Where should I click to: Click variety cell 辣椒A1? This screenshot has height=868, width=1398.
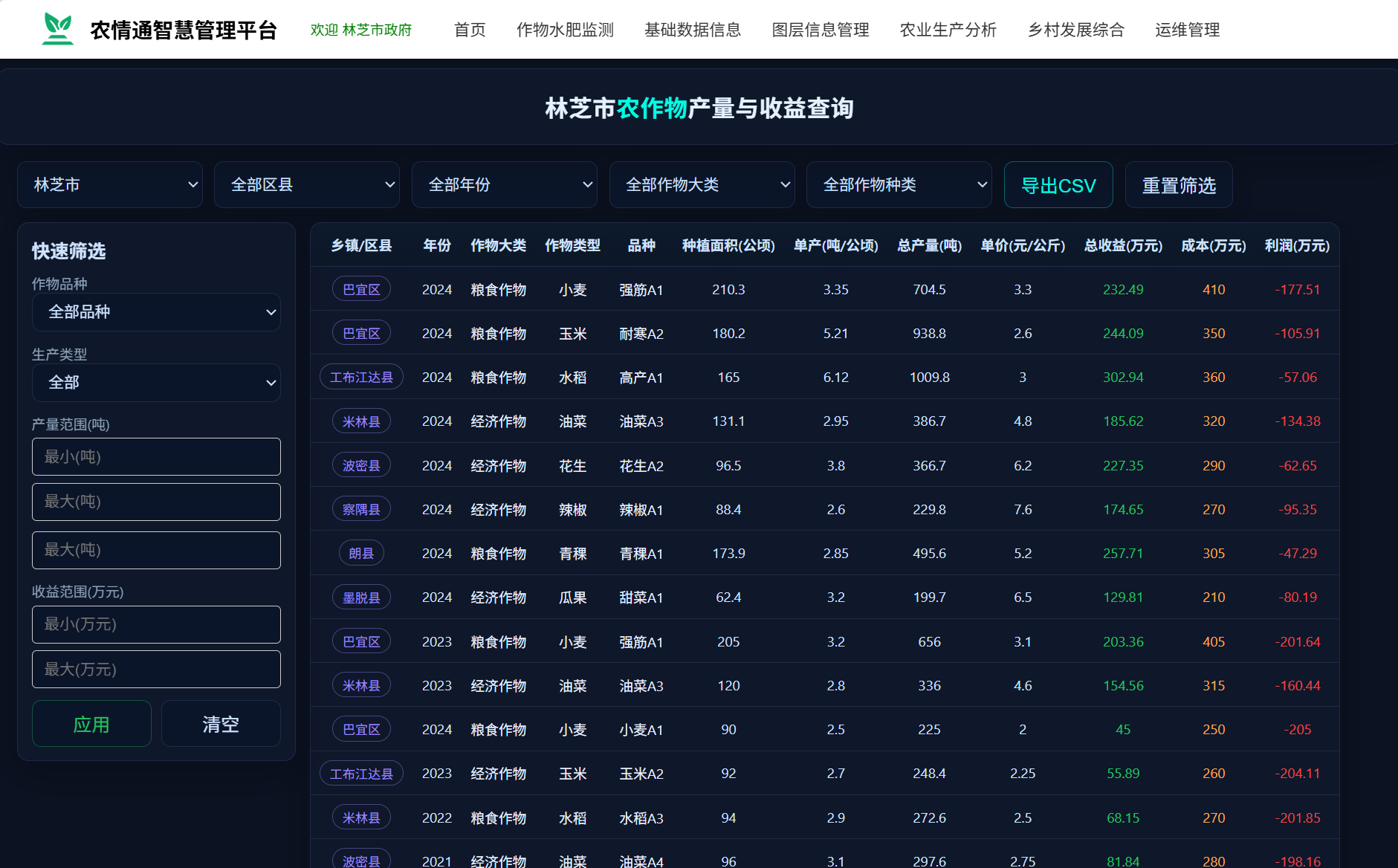pos(641,510)
